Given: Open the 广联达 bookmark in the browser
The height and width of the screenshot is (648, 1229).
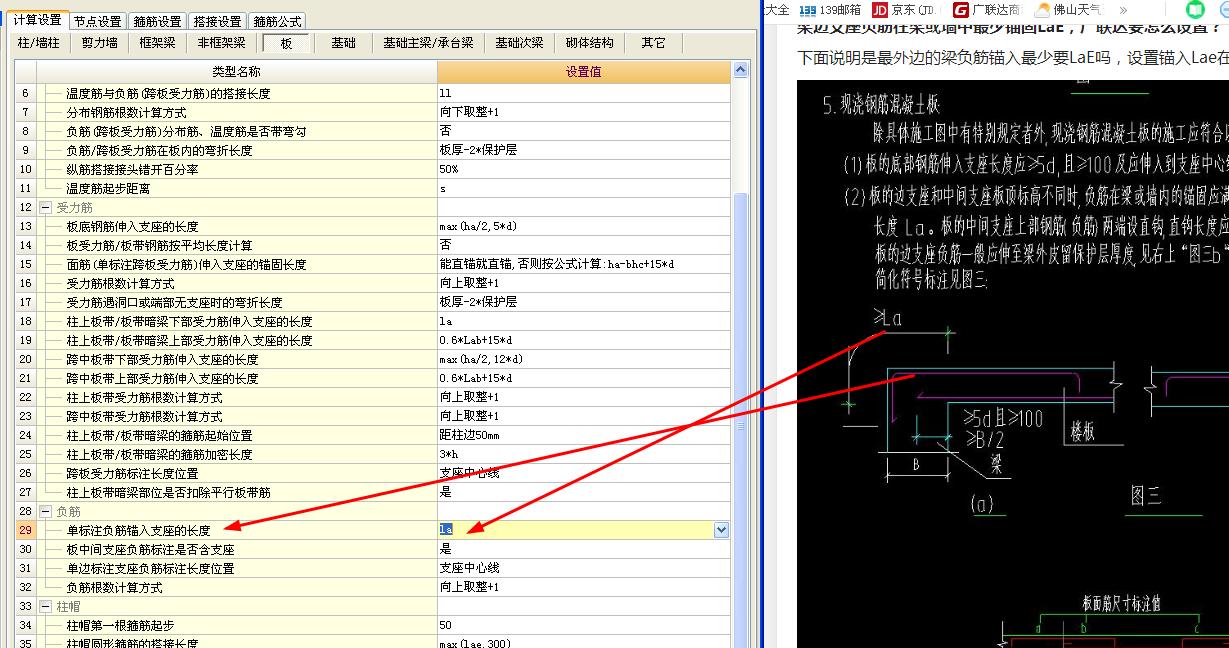Looking at the screenshot, I should [x=988, y=10].
